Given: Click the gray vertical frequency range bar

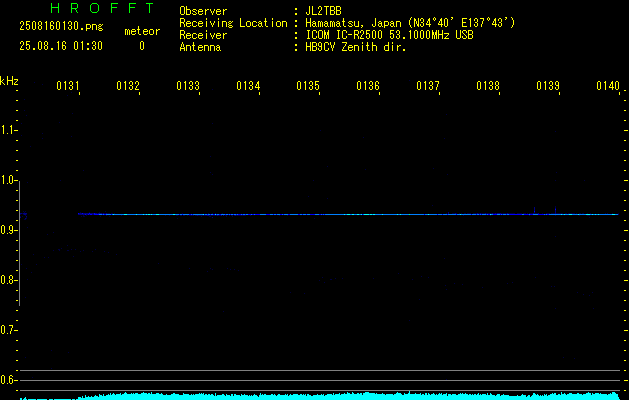Looking at the screenshot, I should (20, 244).
